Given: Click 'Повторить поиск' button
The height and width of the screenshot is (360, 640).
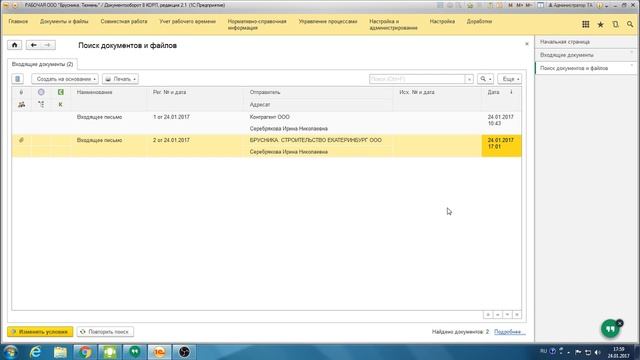Looking at the screenshot, I should [105, 332].
